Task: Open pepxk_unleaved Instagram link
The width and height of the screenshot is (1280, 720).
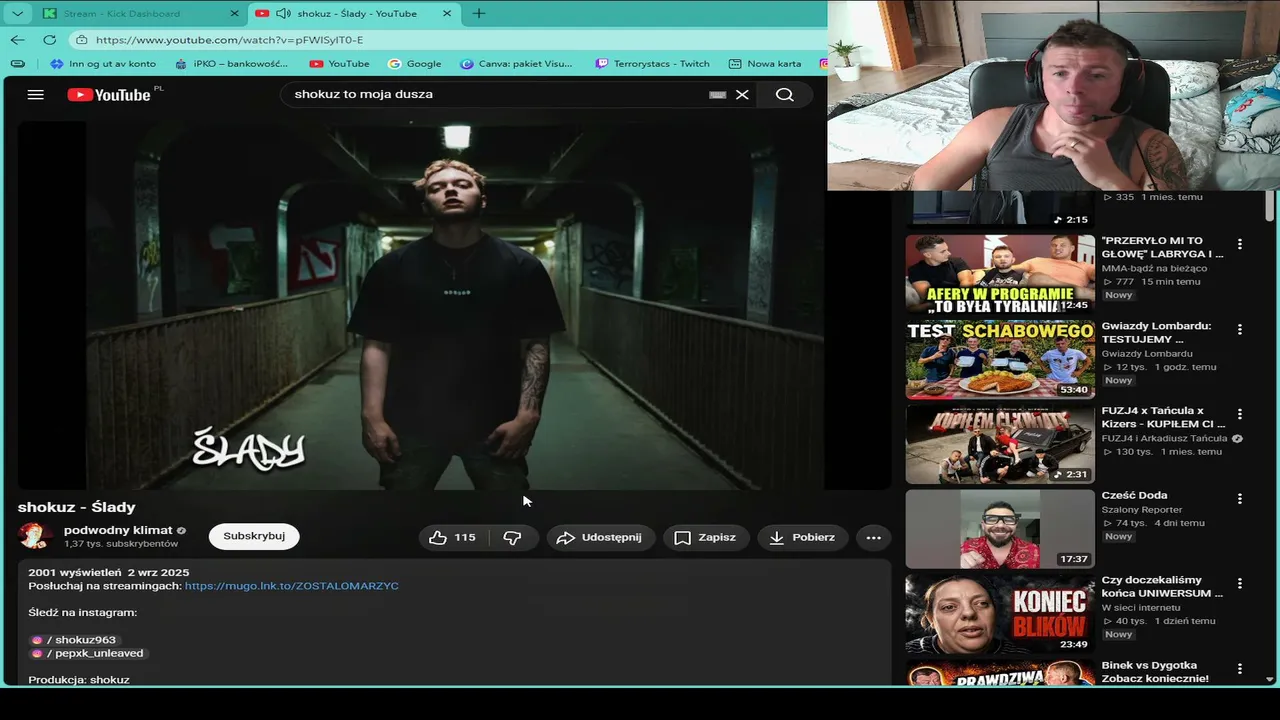Action: (x=88, y=653)
